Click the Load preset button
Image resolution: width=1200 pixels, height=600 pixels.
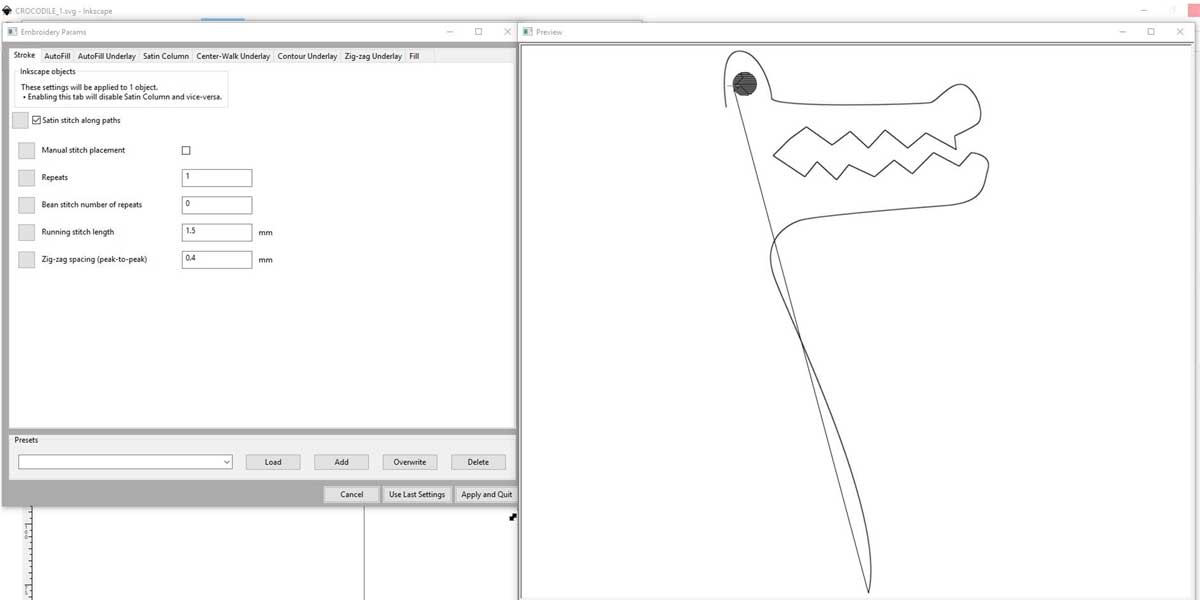(x=273, y=462)
